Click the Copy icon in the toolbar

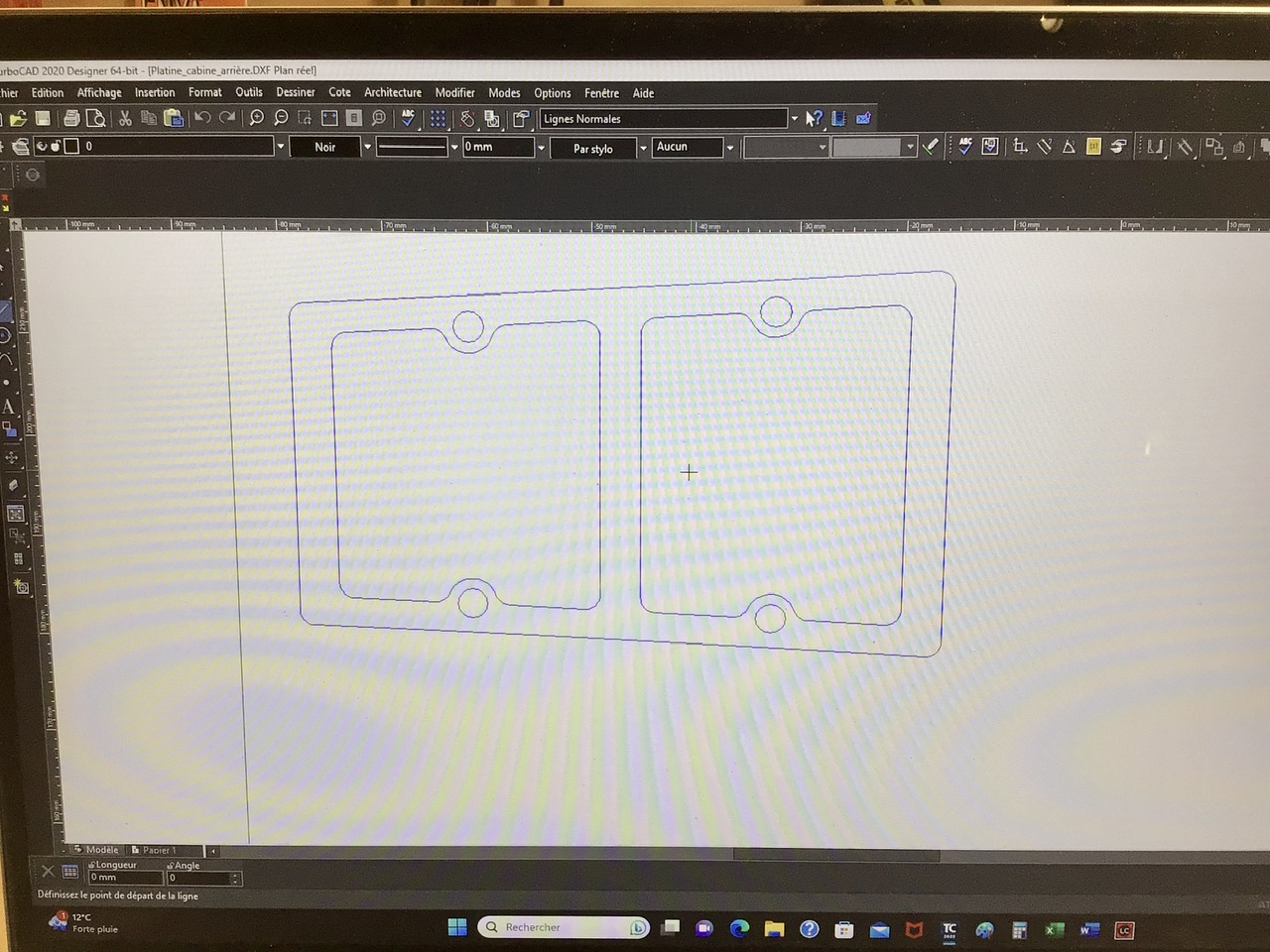(149, 119)
